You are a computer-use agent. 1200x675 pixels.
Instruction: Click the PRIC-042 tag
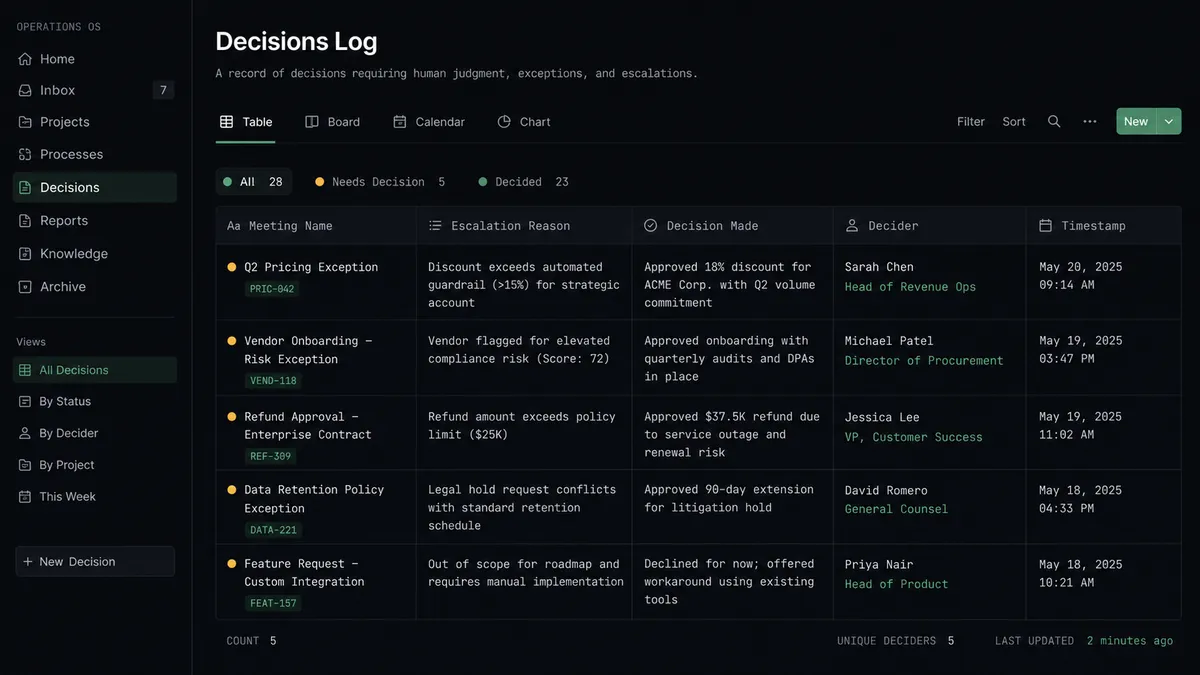(272, 289)
